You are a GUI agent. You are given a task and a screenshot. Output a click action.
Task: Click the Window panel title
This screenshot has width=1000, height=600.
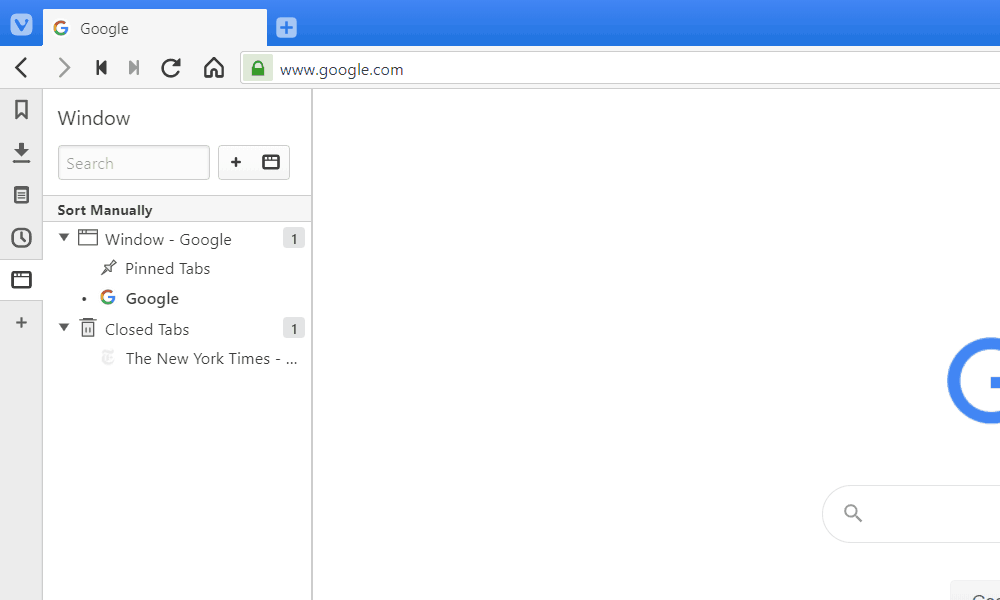tap(94, 118)
